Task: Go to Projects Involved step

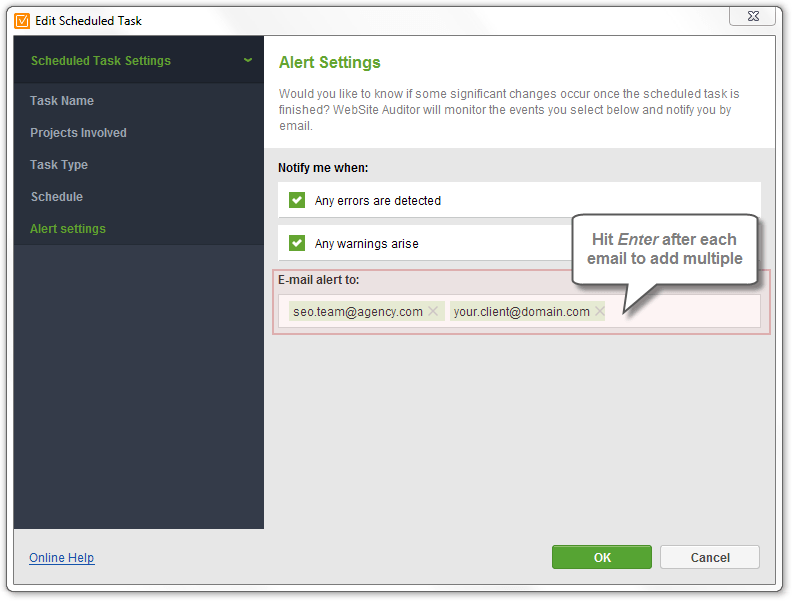Action: coord(78,133)
